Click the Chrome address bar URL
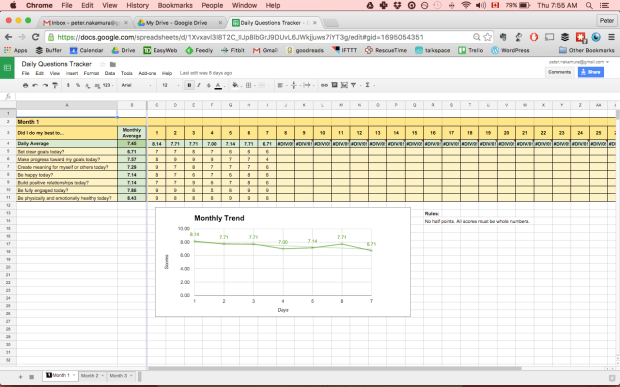 [x=240, y=37]
